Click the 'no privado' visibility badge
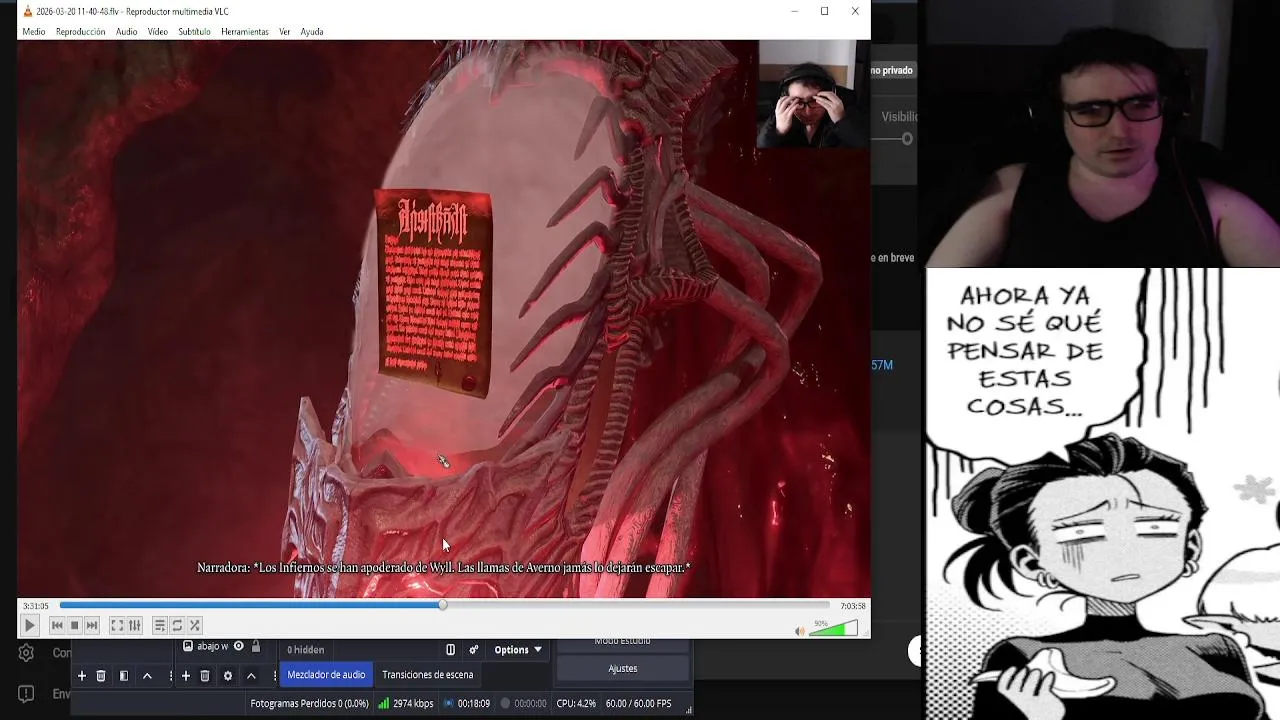Image resolution: width=1280 pixels, height=720 pixels. pos(891,71)
